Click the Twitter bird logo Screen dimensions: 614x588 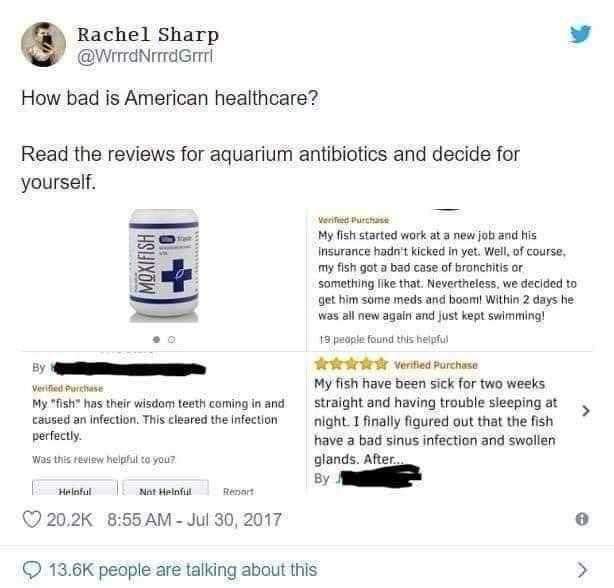(580, 34)
